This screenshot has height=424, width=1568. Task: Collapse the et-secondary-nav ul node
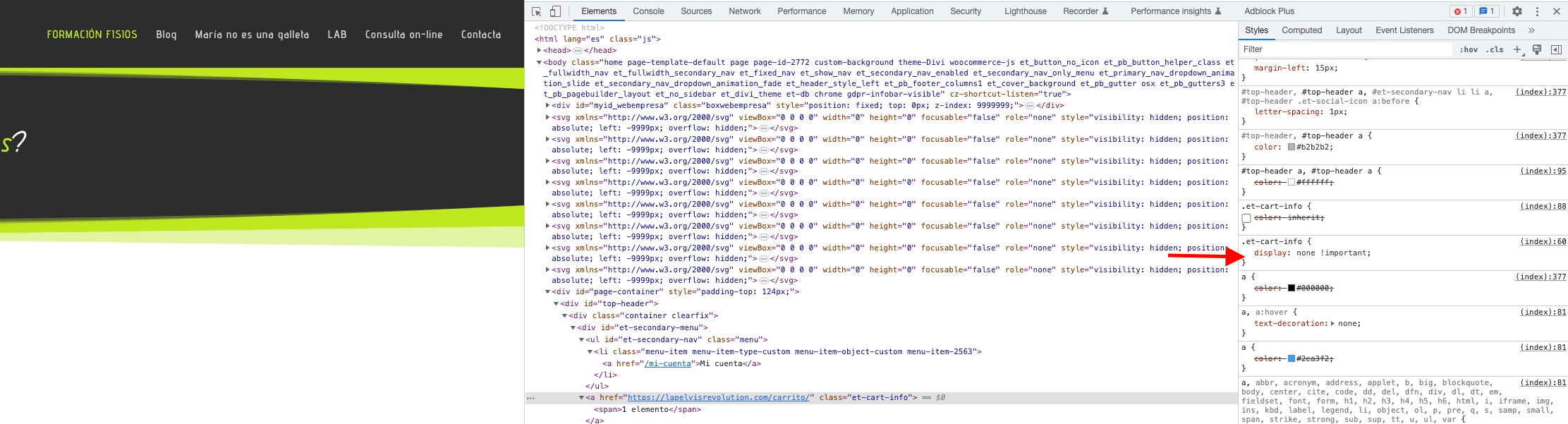(x=582, y=340)
